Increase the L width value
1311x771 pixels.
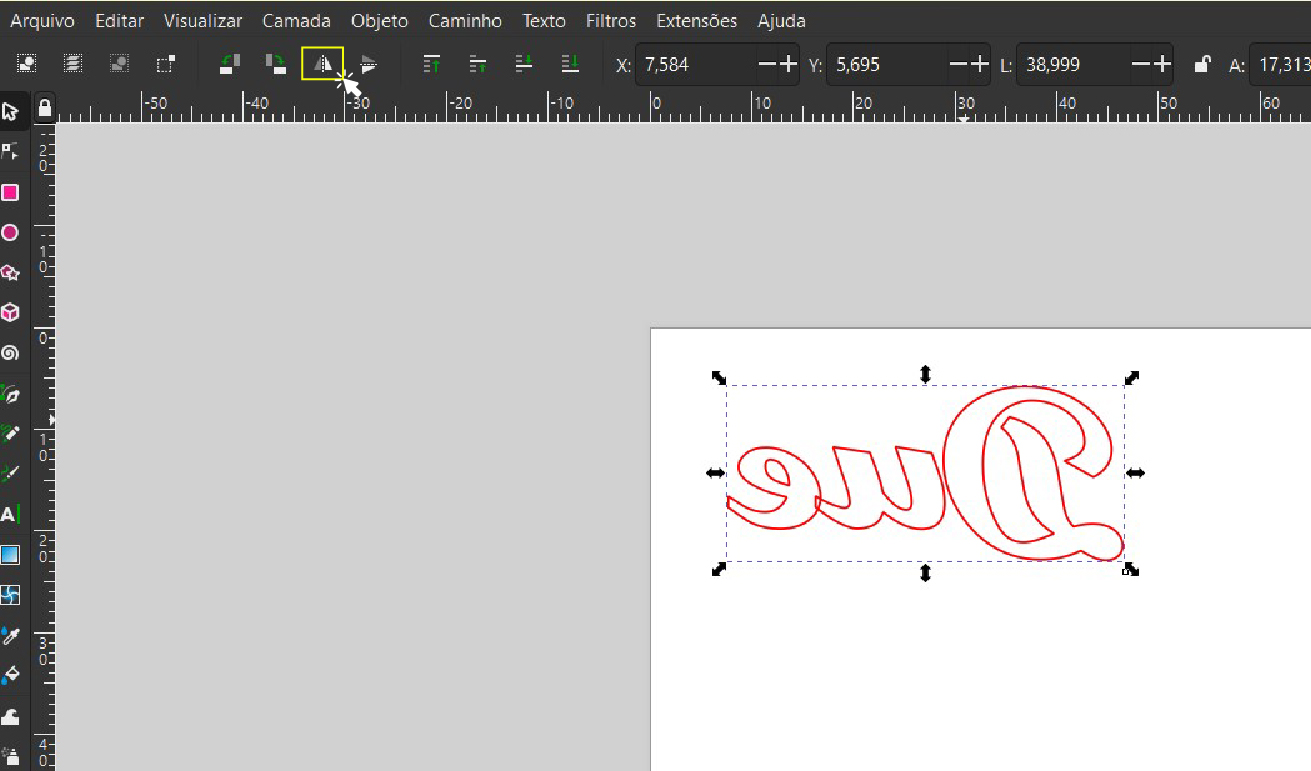pos(1161,65)
